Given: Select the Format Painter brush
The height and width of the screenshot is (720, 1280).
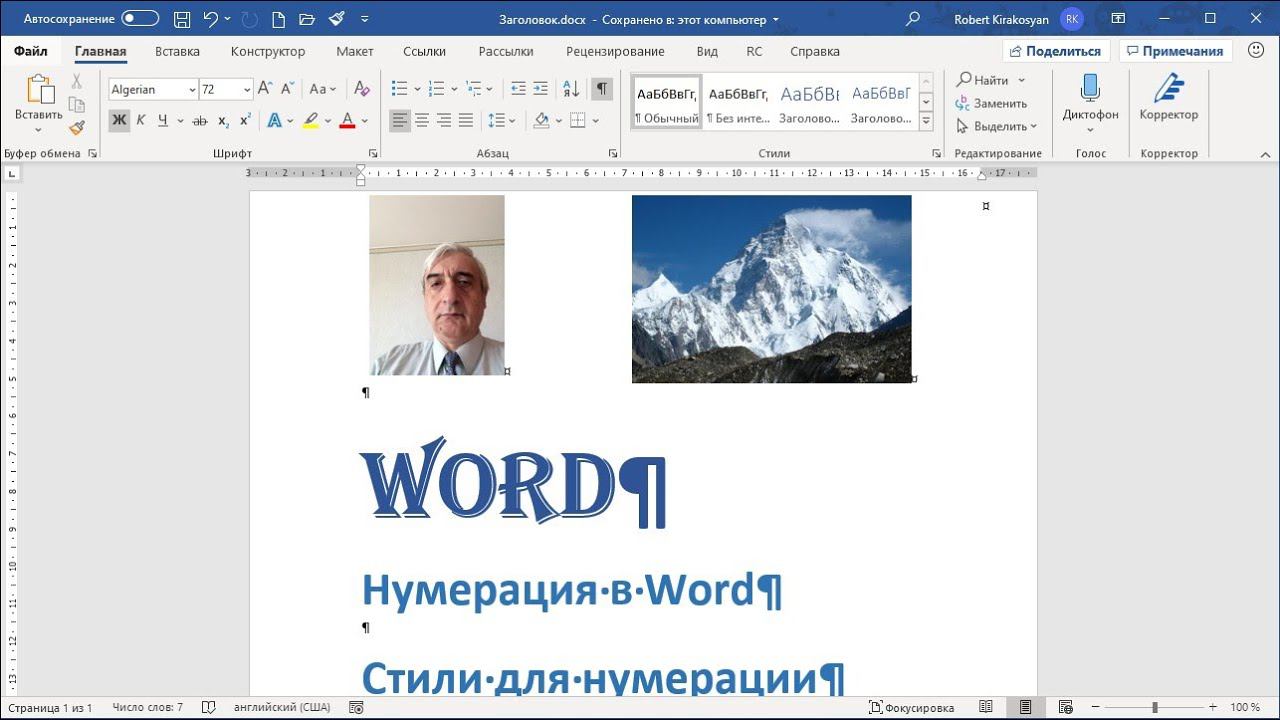Looking at the screenshot, I should [77, 127].
